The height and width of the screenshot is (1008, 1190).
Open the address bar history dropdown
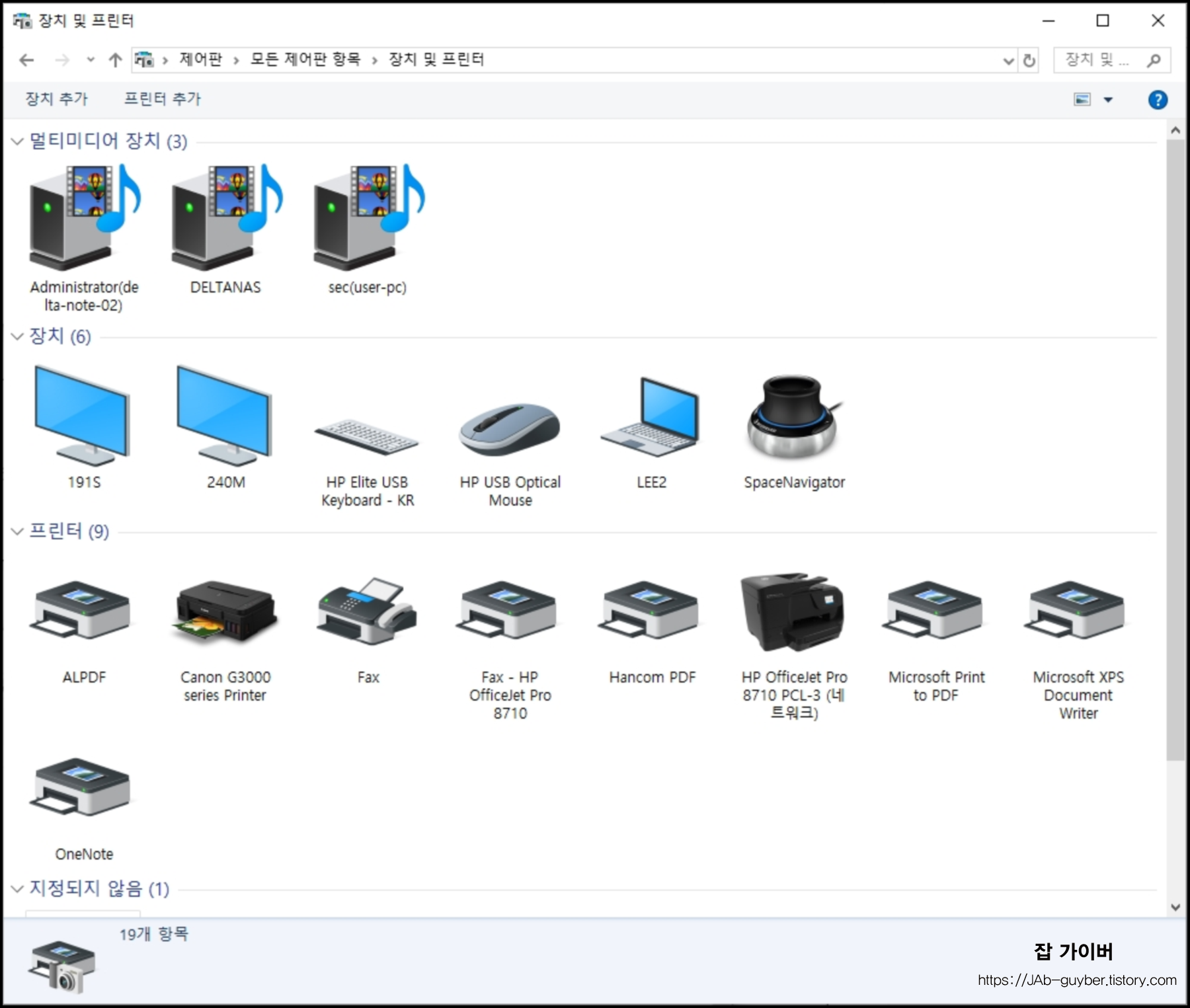[x=1008, y=61]
